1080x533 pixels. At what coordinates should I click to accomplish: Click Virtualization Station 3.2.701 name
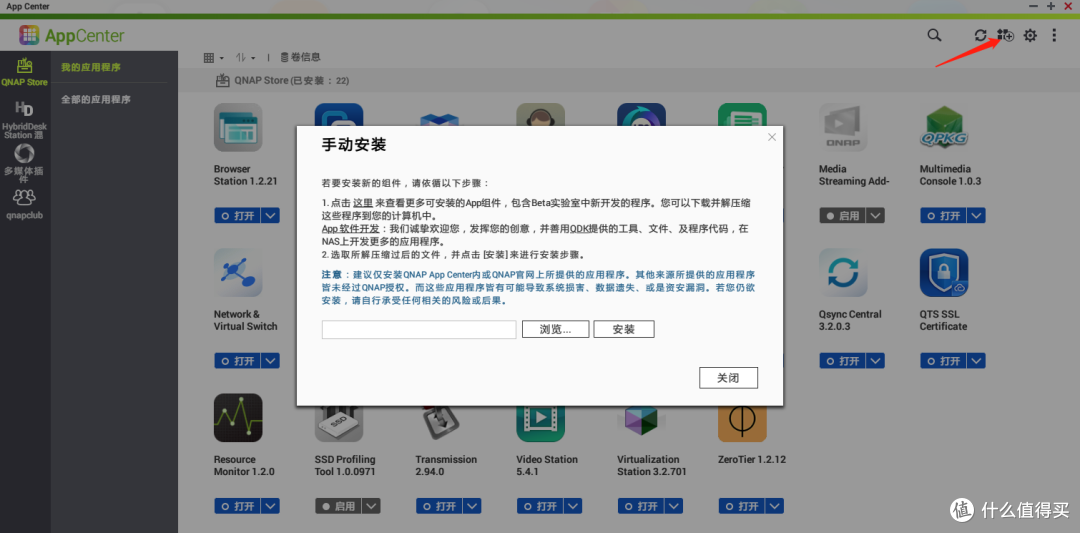(652, 466)
